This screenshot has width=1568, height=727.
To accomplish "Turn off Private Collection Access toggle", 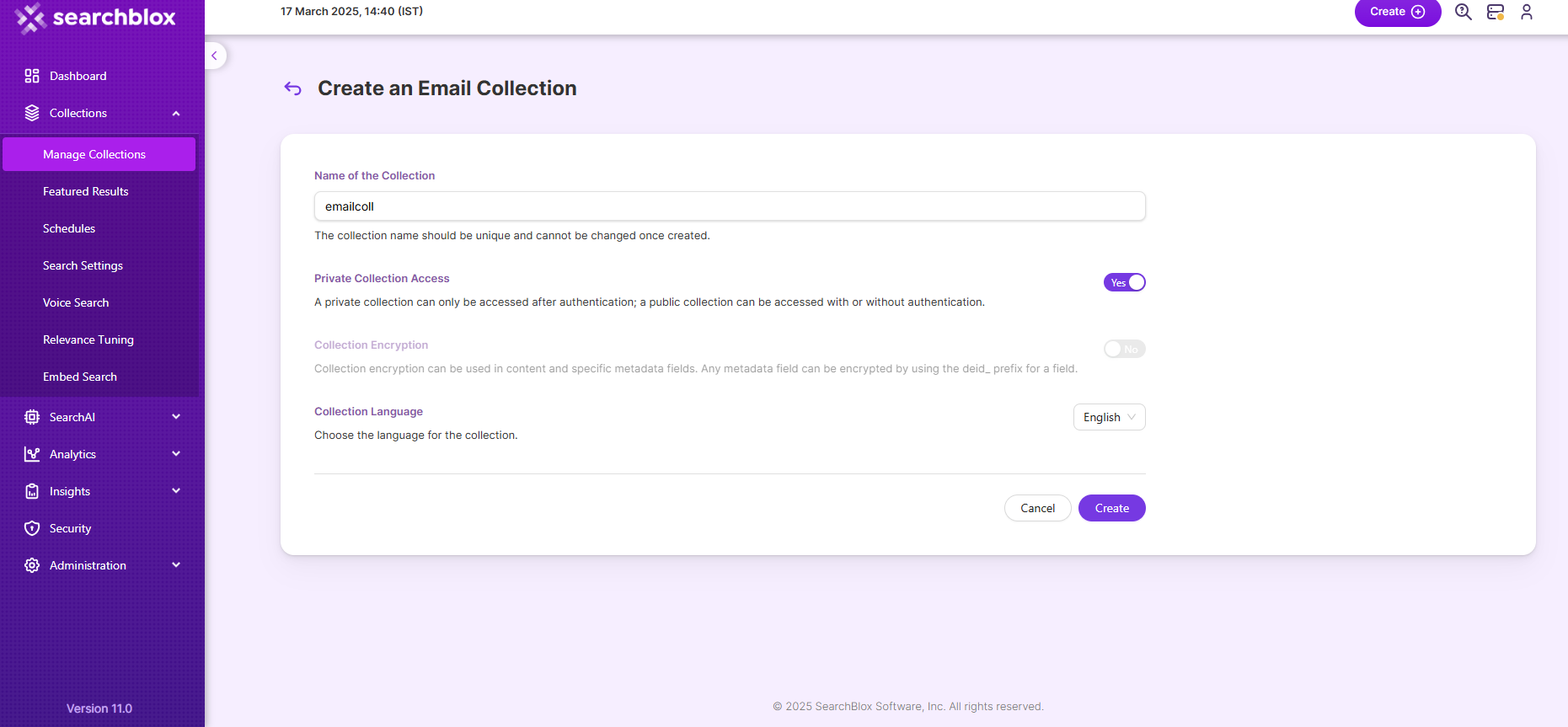I will click(x=1125, y=282).
